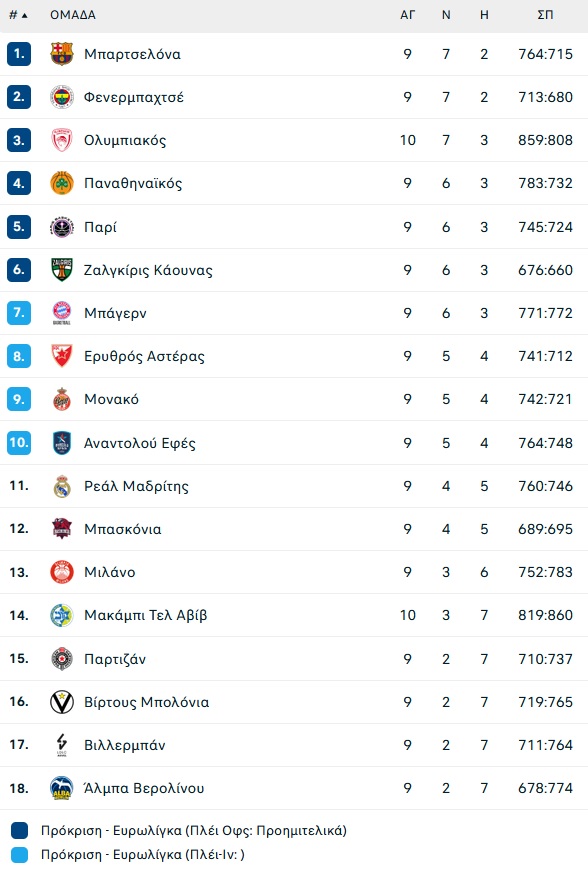This screenshot has width=588, height=878.
Task: Select the Real Madrid crest icon
Action: (62, 486)
